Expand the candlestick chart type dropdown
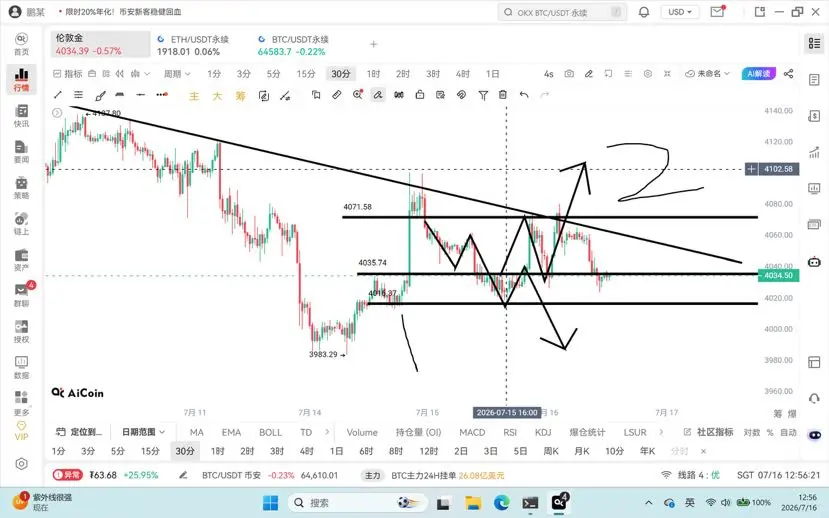Viewport: 829px width, 518px height. (x=140, y=74)
